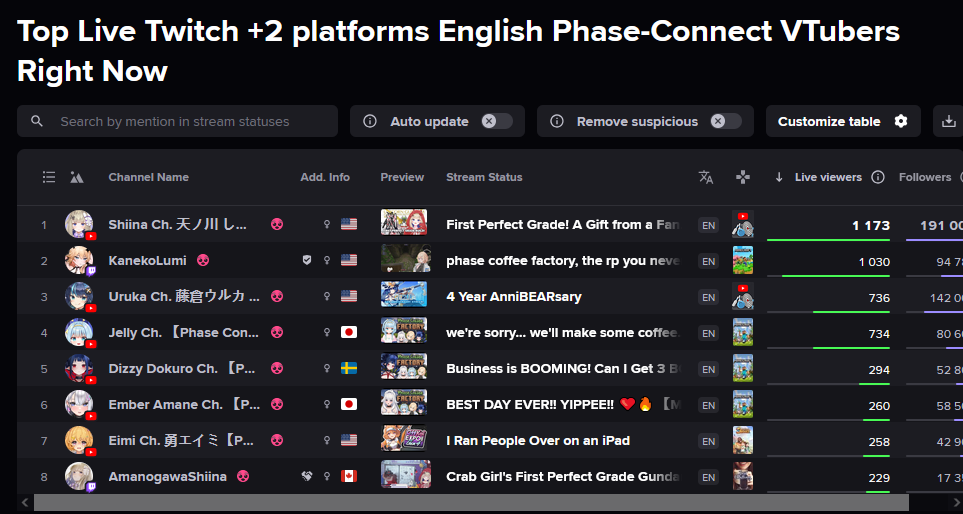Open KanekoLumi stream preview thumbnail

[x=405, y=259]
